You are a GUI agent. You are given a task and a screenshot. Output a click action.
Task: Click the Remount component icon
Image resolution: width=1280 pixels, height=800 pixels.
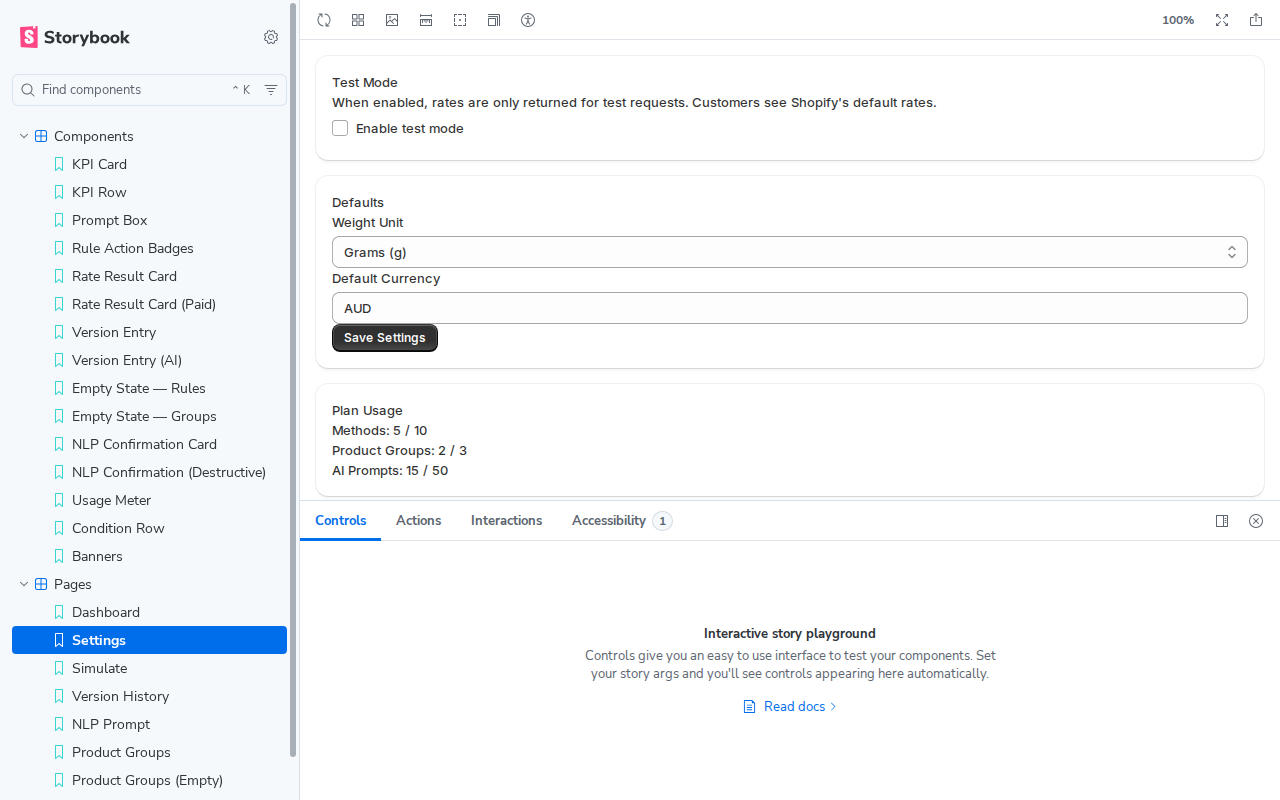[x=324, y=20]
